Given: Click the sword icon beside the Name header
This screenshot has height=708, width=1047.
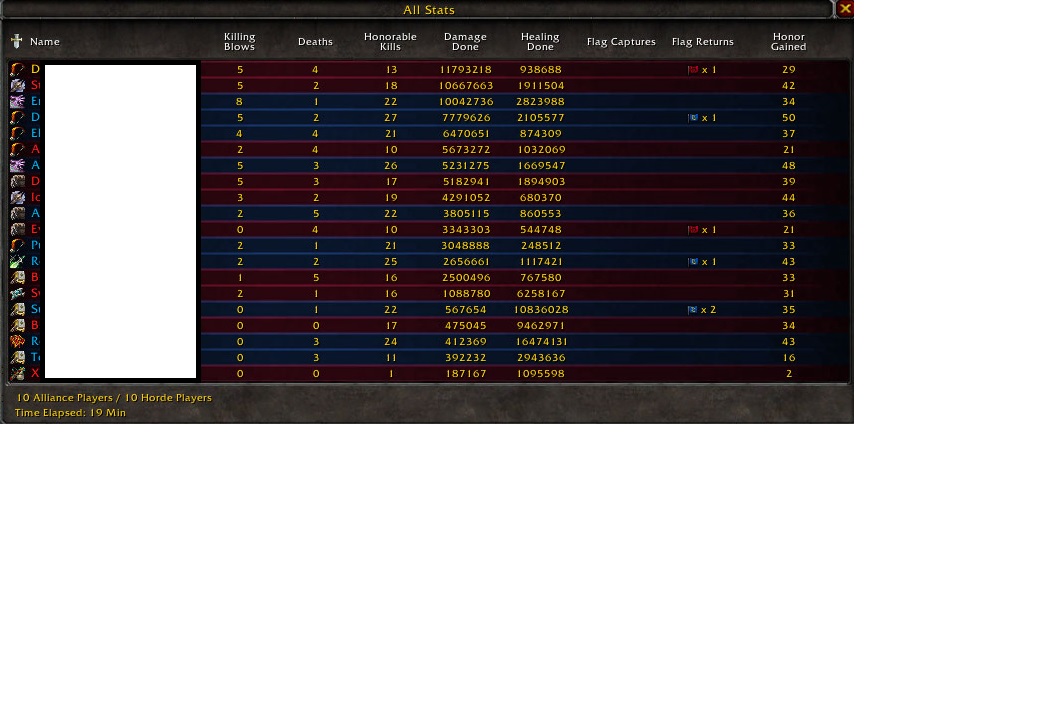Looking at the screenshot, I should tap(17, 42).
